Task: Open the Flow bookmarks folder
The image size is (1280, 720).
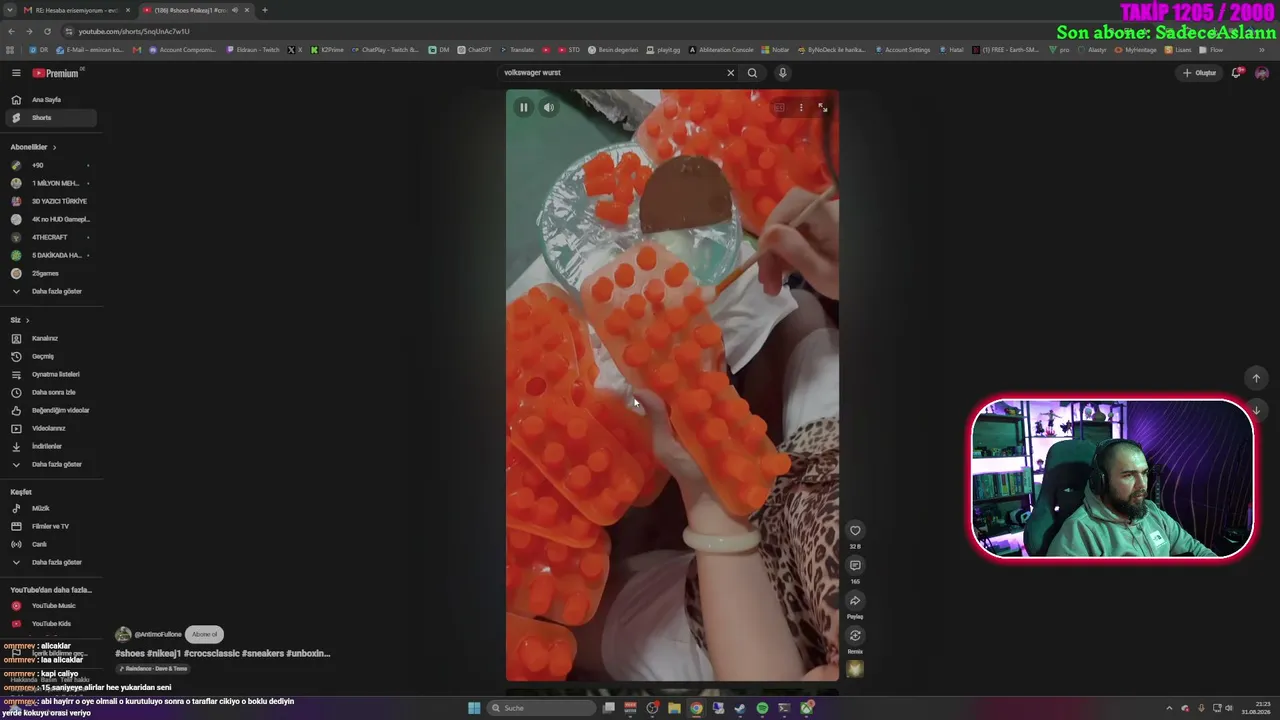Action: point(1211,49)
